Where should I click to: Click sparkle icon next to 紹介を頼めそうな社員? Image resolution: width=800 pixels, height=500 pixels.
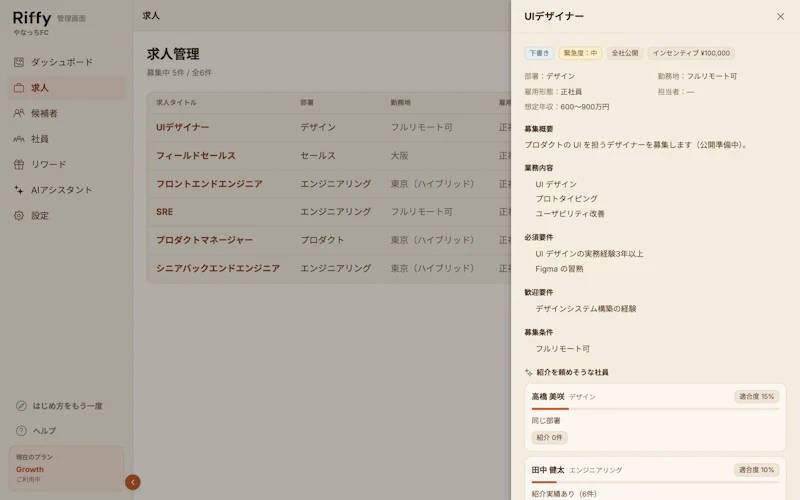(529, 372)
